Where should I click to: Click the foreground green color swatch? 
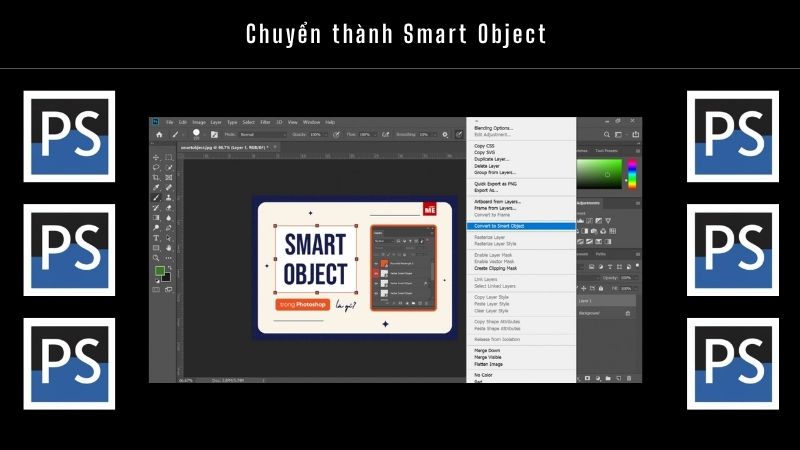(160, 270)
